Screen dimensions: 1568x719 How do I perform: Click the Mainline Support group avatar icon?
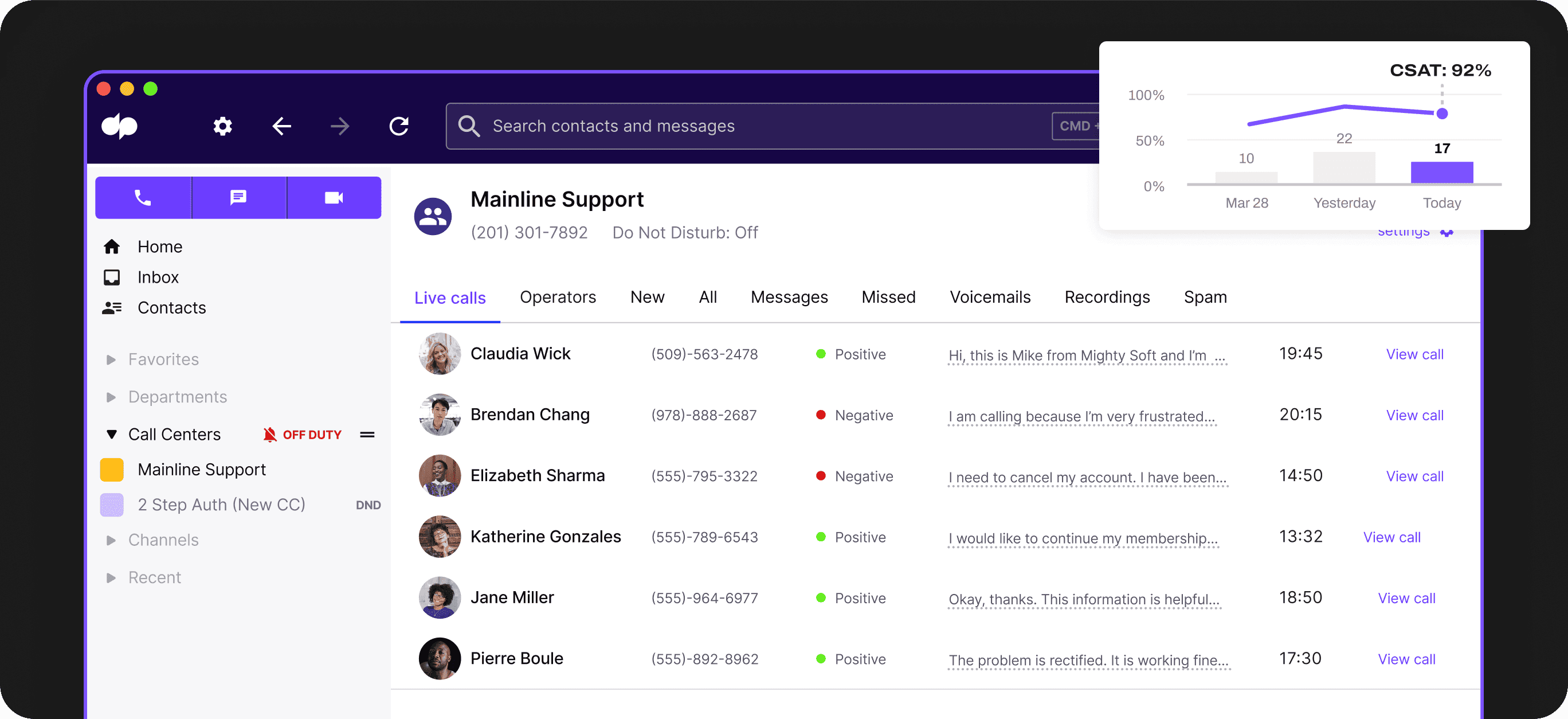pos(433,216)
